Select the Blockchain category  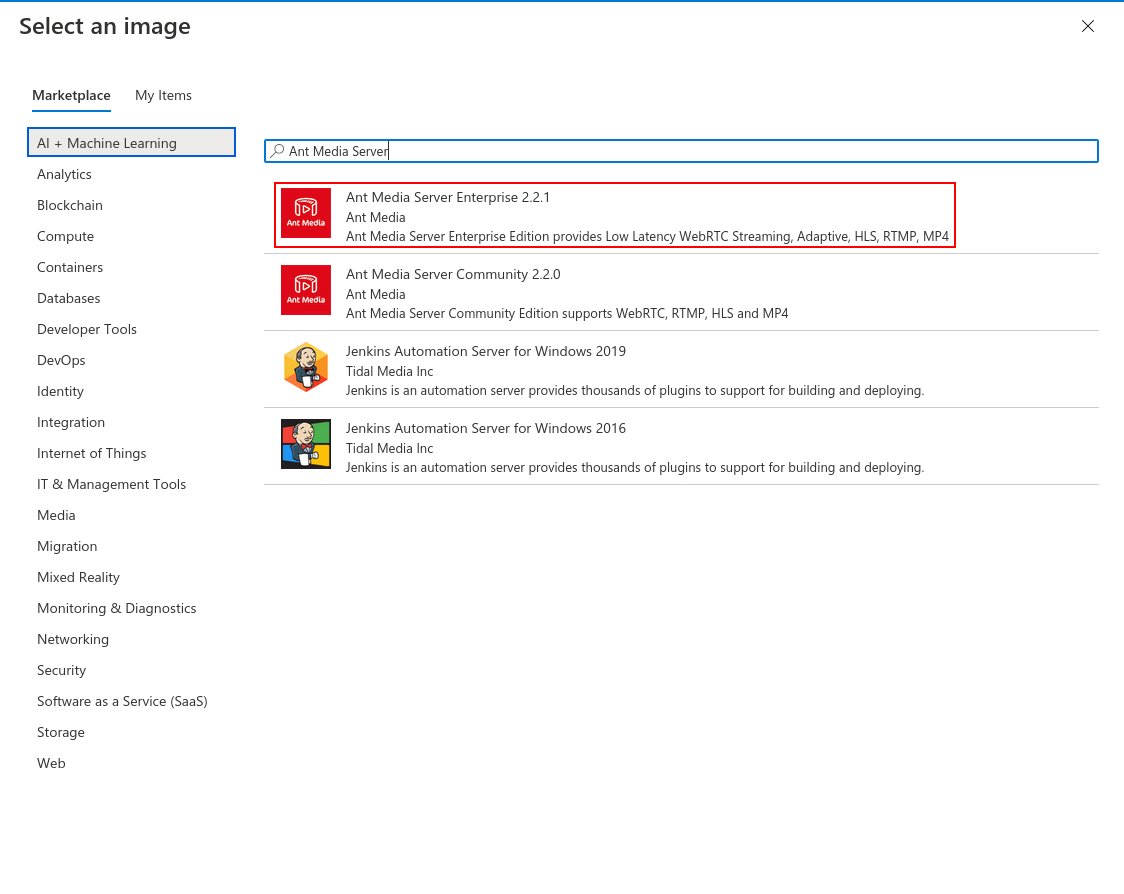70,205
